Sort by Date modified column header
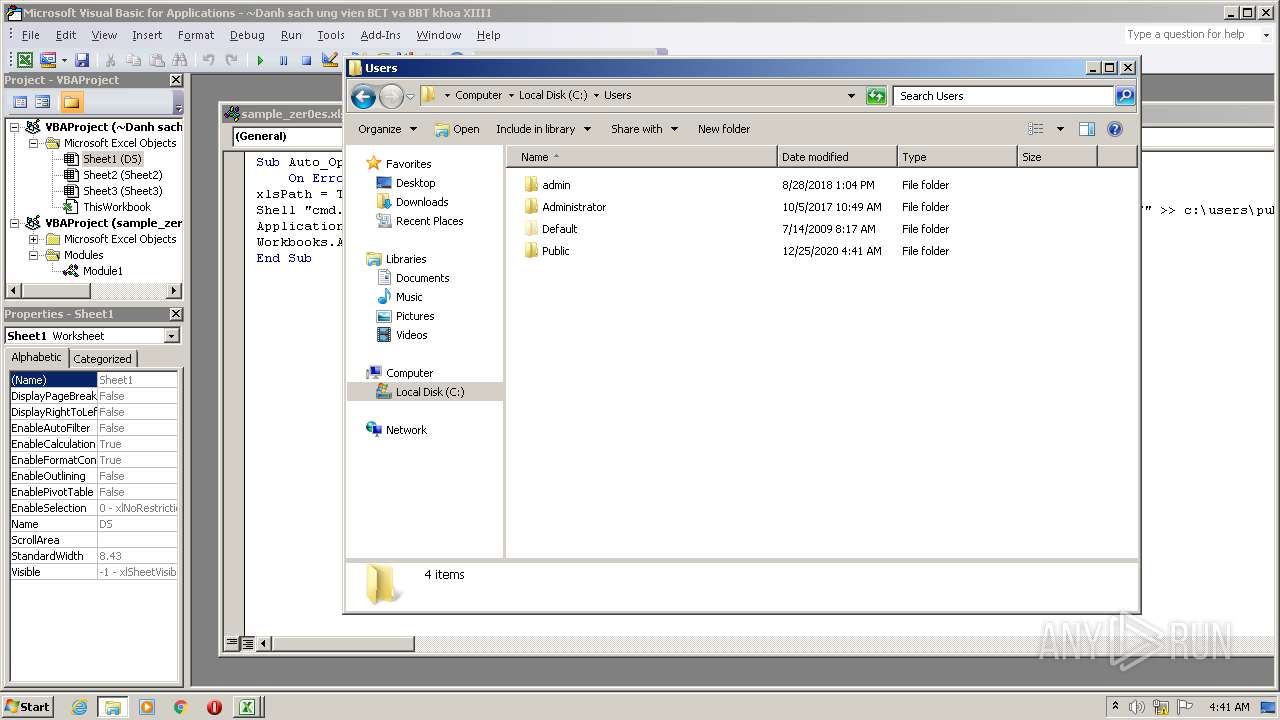Viewport: 1280px width, 720px height. (837, 157)
